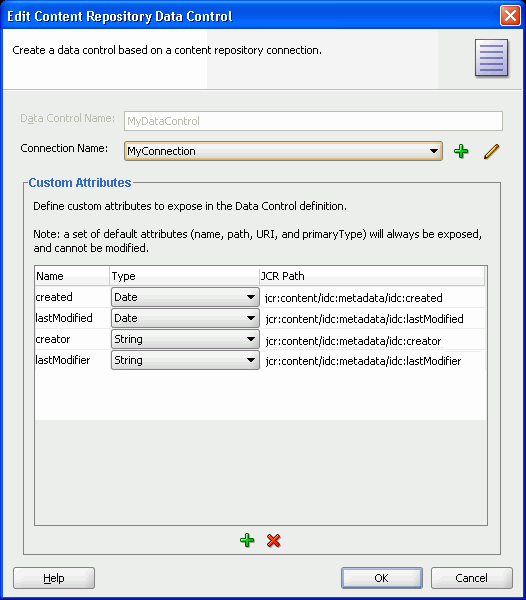
Task: Open Type dropdown for creator attribute
Action: [185, 339]
